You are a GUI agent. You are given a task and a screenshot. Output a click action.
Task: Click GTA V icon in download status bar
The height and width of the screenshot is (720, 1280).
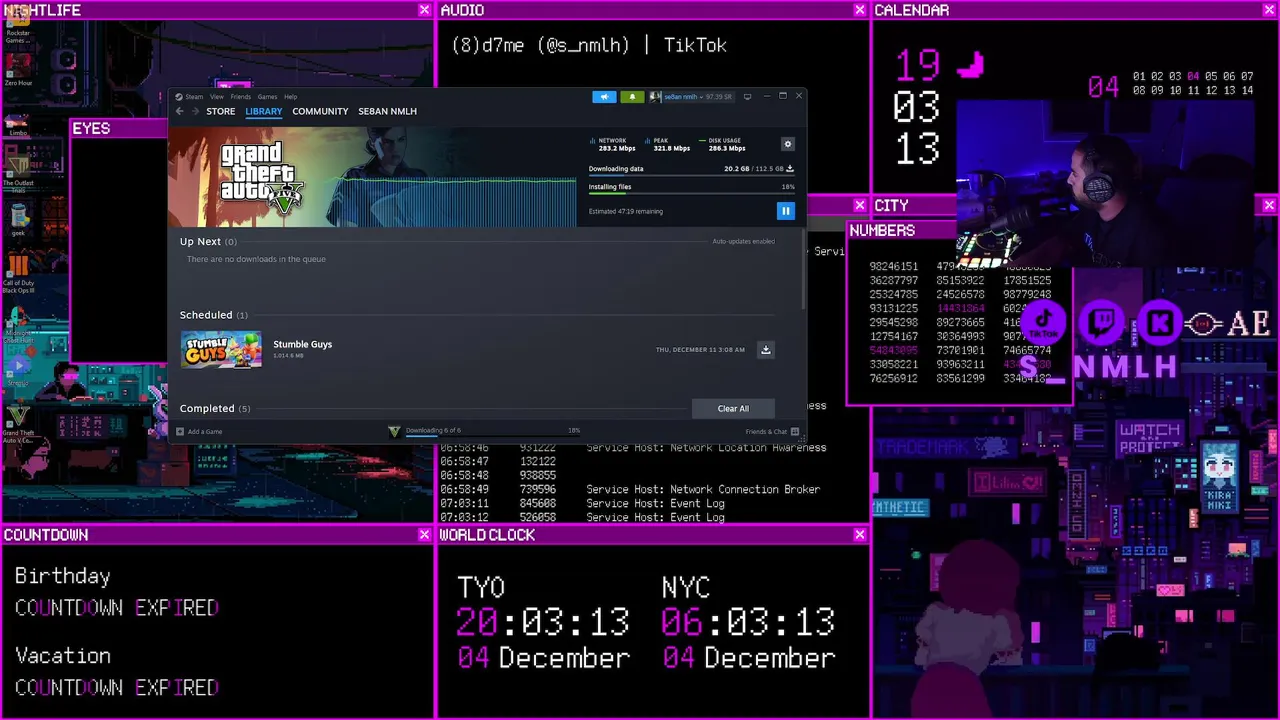click(394, 431)
